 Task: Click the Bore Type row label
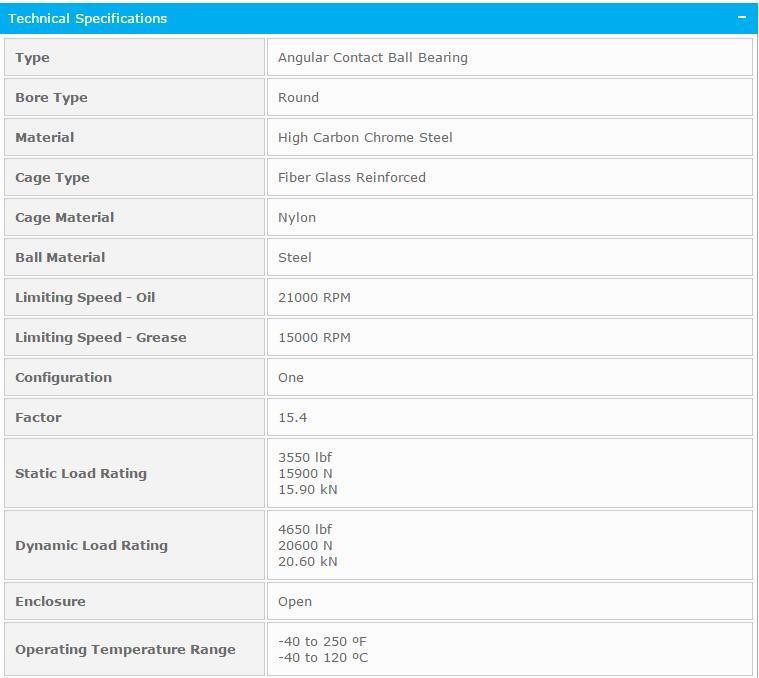pos(51,97)
